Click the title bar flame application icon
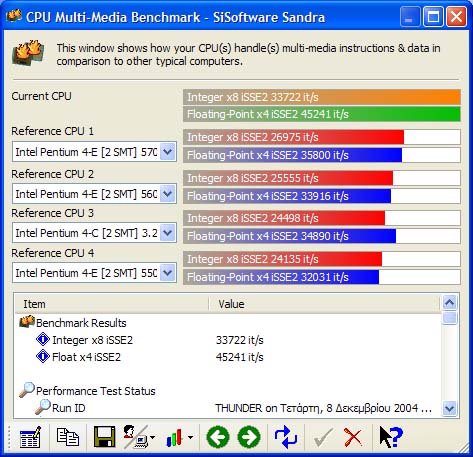The width and height of the screenshot is (473, 457). pyautogui.click(x=14, y=16)
